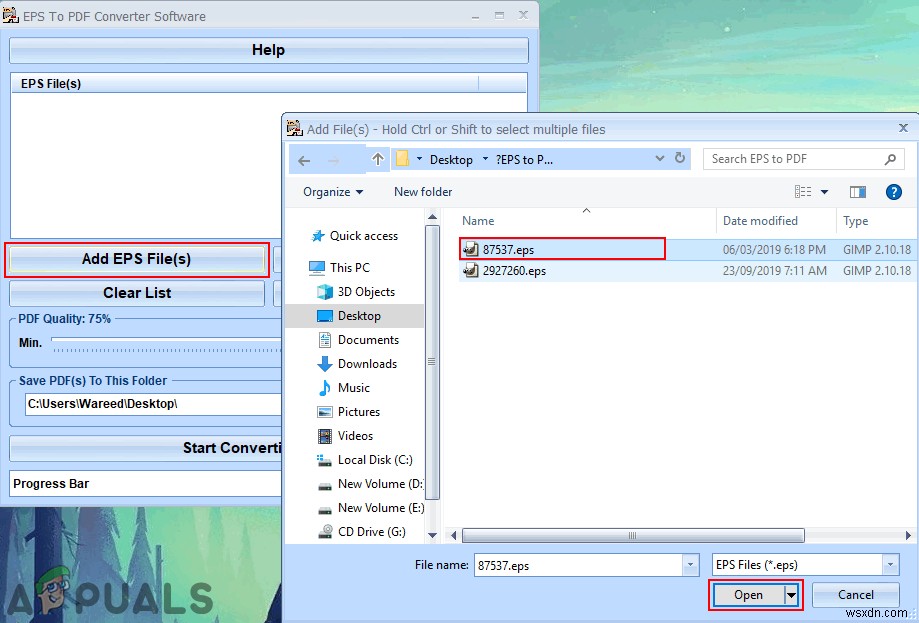Image resolution: width=919 pixels, height=623 pixels.
Task: Click the Name column header to sort
Action: (478, 220)
